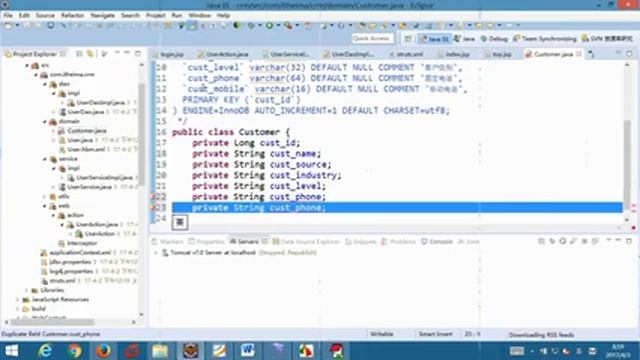Open the Navigate menu
The height and width of the screenshot is (360, 640).
coord(102,15)
